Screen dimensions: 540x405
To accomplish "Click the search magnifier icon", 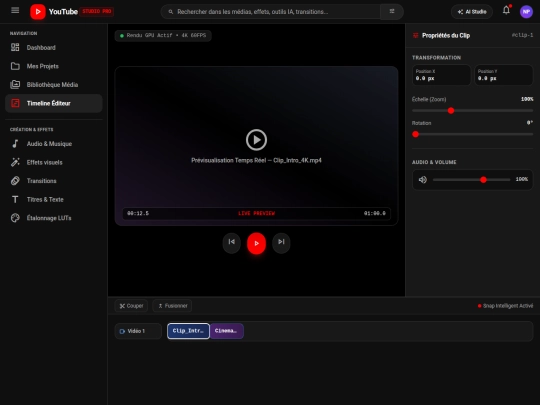I will 171,12.
